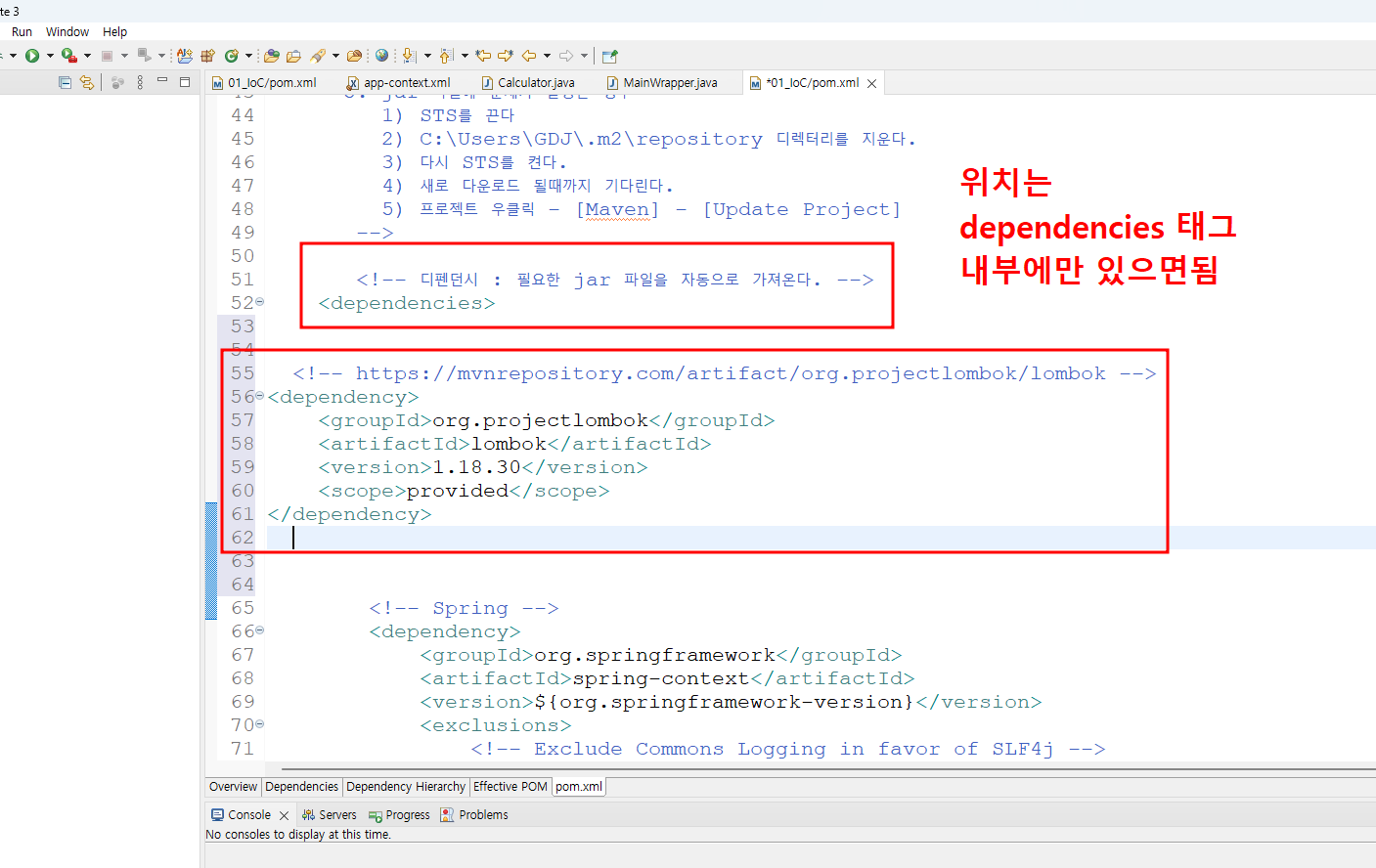Click the New Java Package icon
This screenshot has width=1376, height=868.
click(207, 56)
